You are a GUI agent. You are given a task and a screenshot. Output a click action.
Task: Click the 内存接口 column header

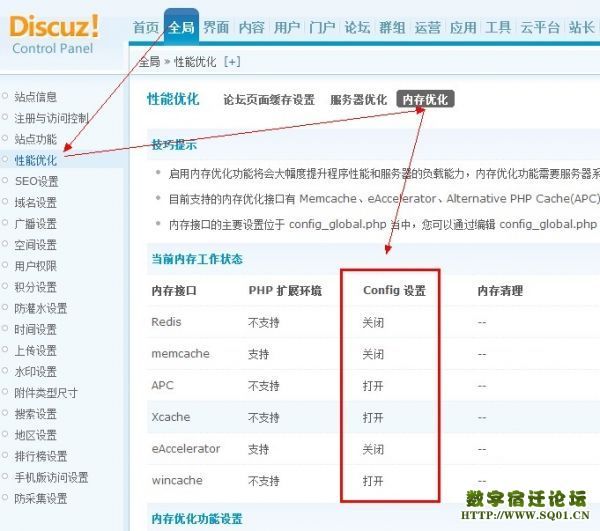(174, 291)
